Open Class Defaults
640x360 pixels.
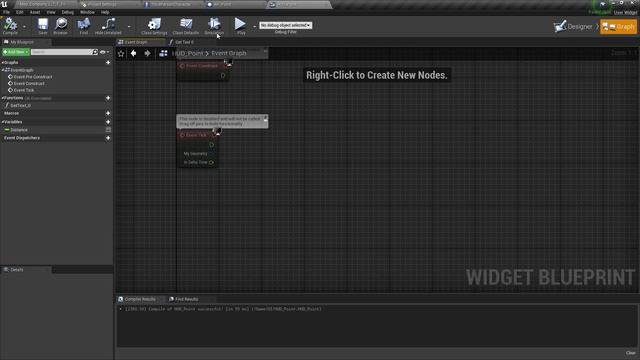pos(186,26)
